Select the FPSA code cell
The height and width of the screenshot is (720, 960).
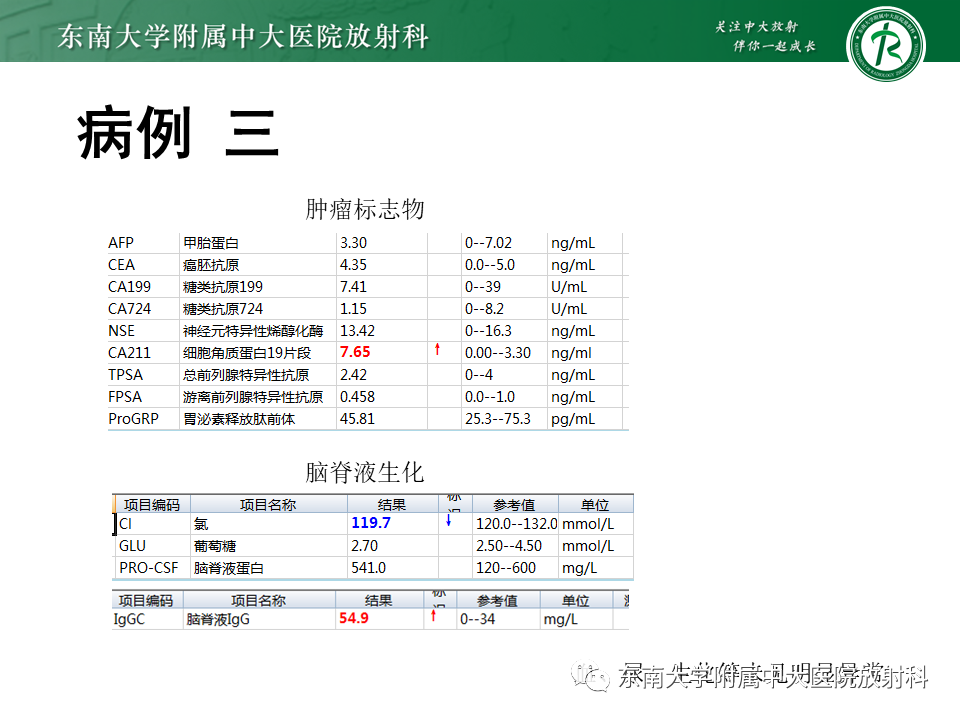click(125, 397)
